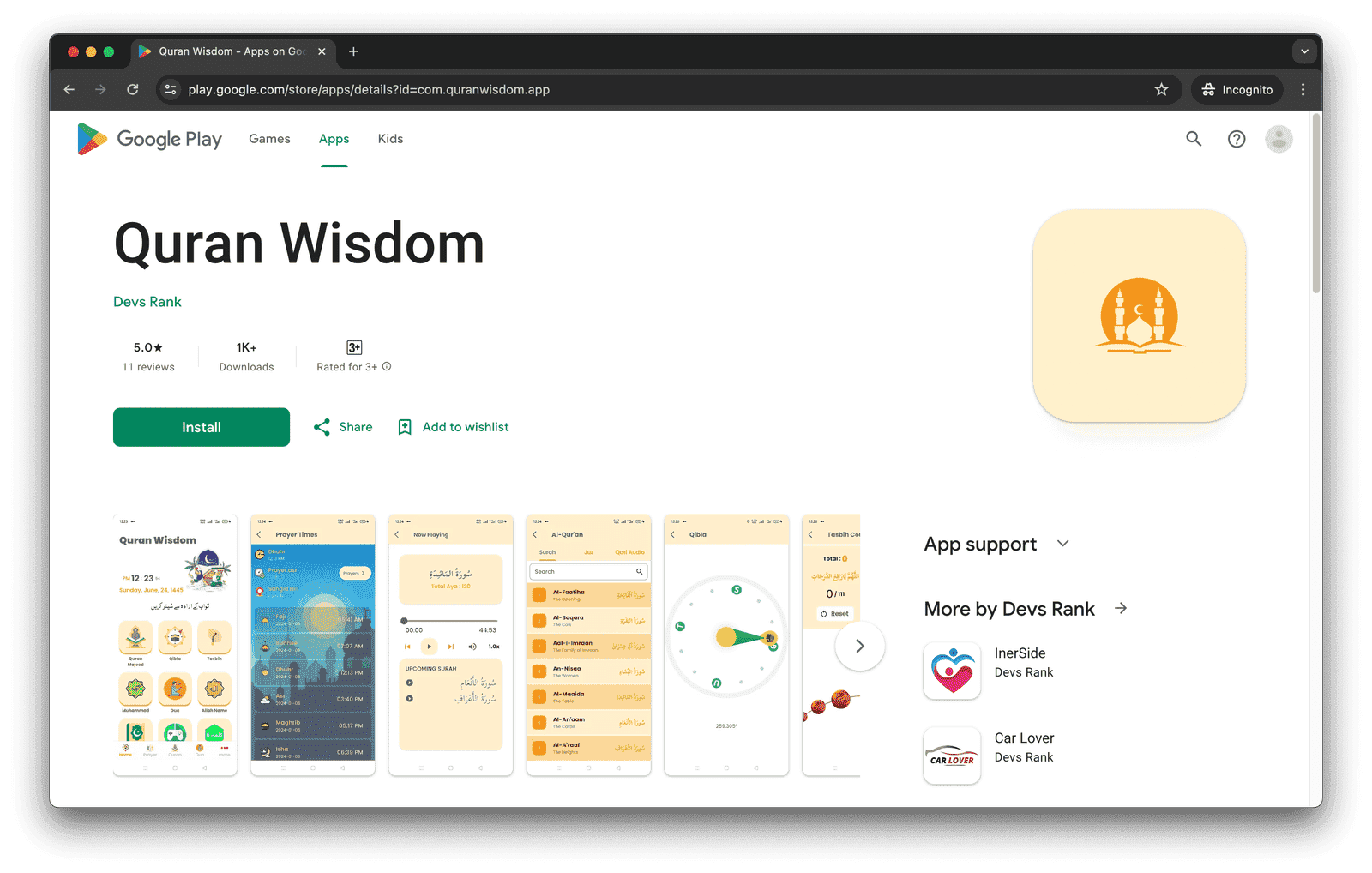
Task: Add Quran Wisdom to wishlist
Action: 453,427
